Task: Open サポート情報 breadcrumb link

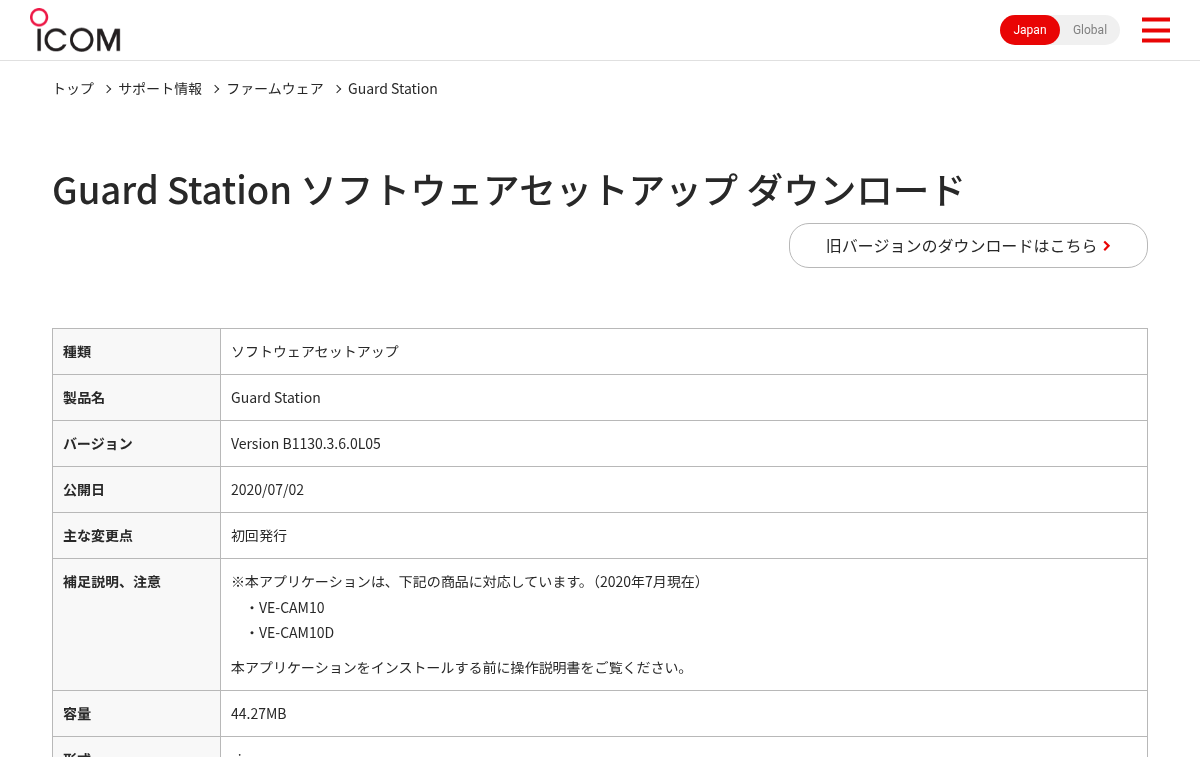Action: (160, 89)
